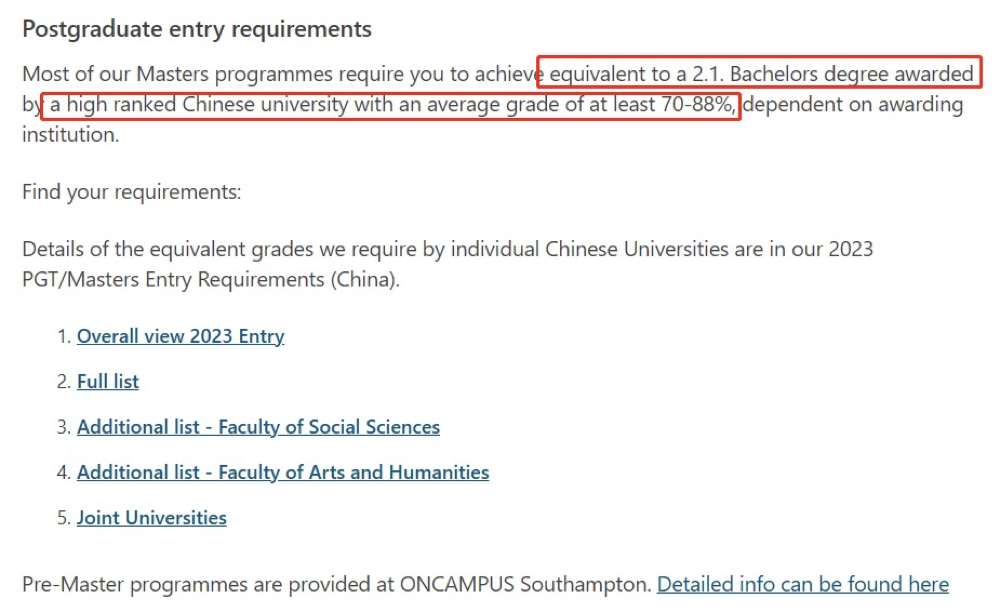Viewport: 1000px width, 612px height.
Task: Click list number 5 beside Joint Universities
Action: [x=63, y=517]
